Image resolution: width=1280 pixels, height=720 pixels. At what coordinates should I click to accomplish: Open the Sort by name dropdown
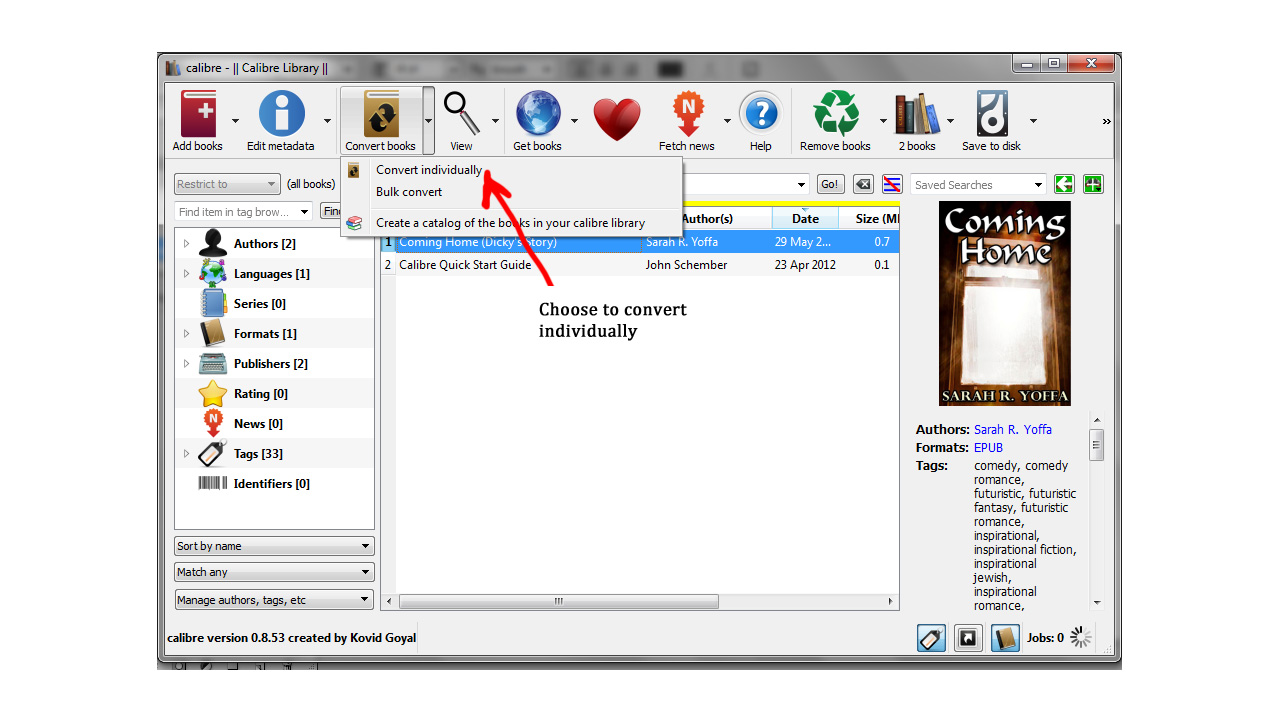pos(274,546)
